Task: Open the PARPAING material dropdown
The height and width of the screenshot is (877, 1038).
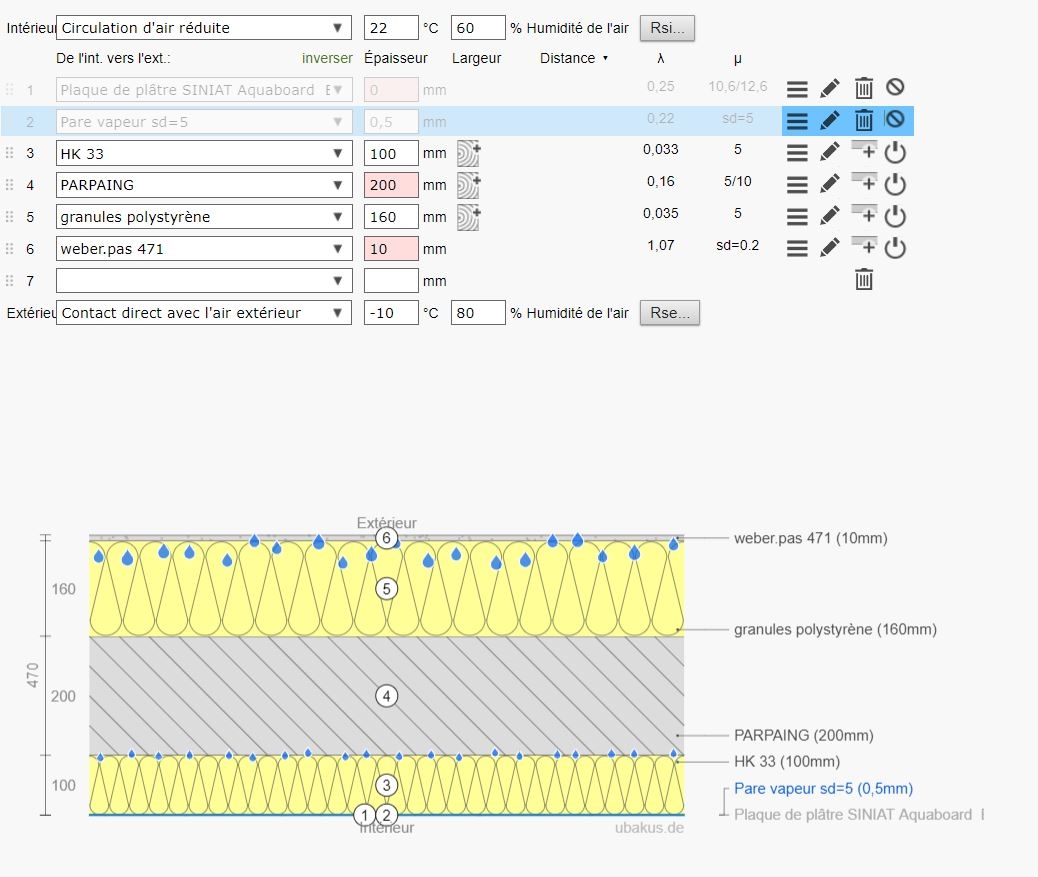Action: (x=204, y=185)
